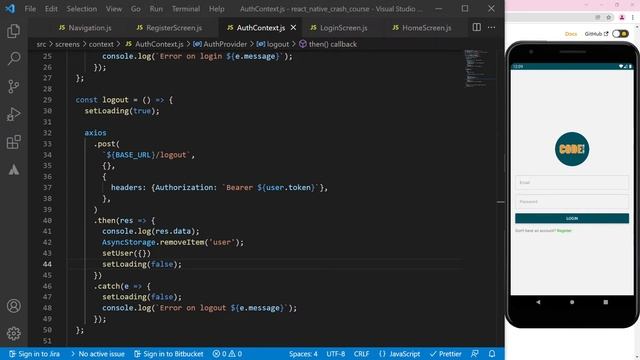Click the feedback icon in status bar
Viewport: 640px width, 360px height.
475,354
